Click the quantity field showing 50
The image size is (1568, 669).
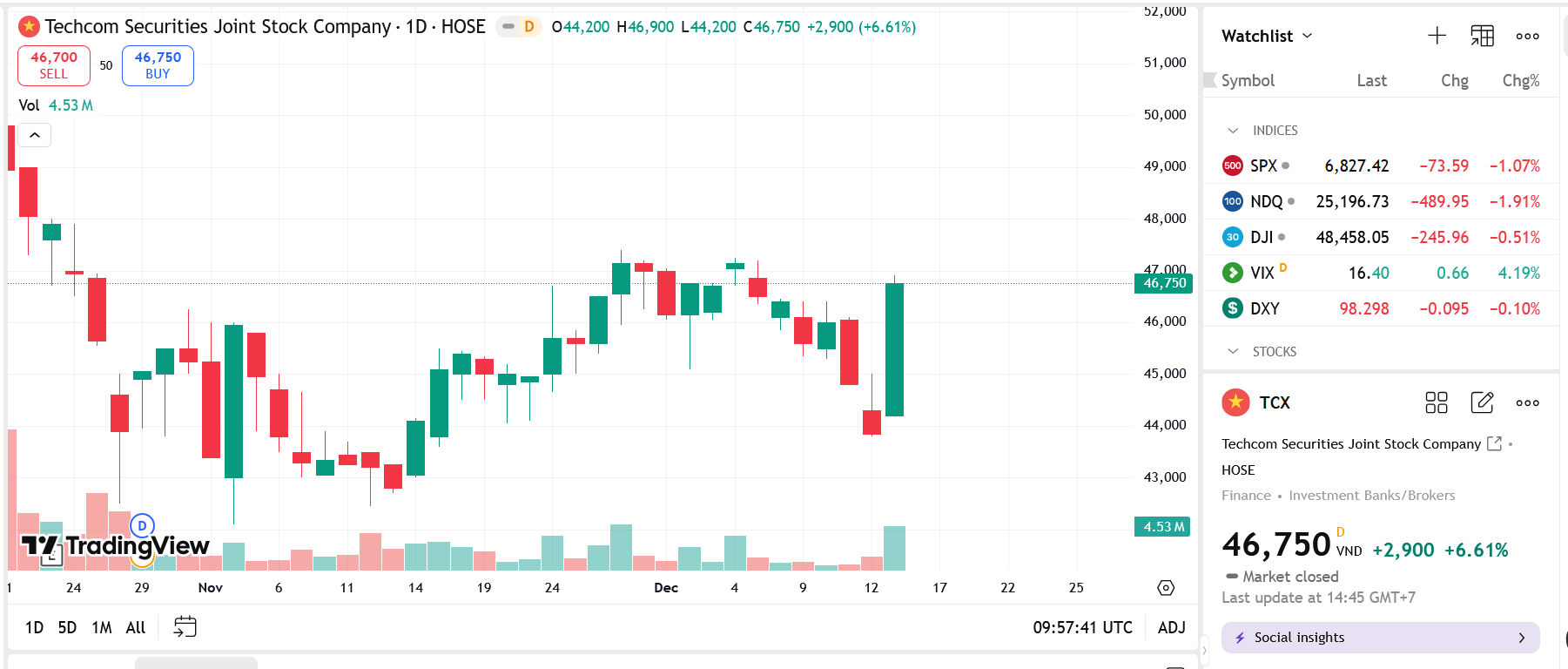[x=105, y=65]
